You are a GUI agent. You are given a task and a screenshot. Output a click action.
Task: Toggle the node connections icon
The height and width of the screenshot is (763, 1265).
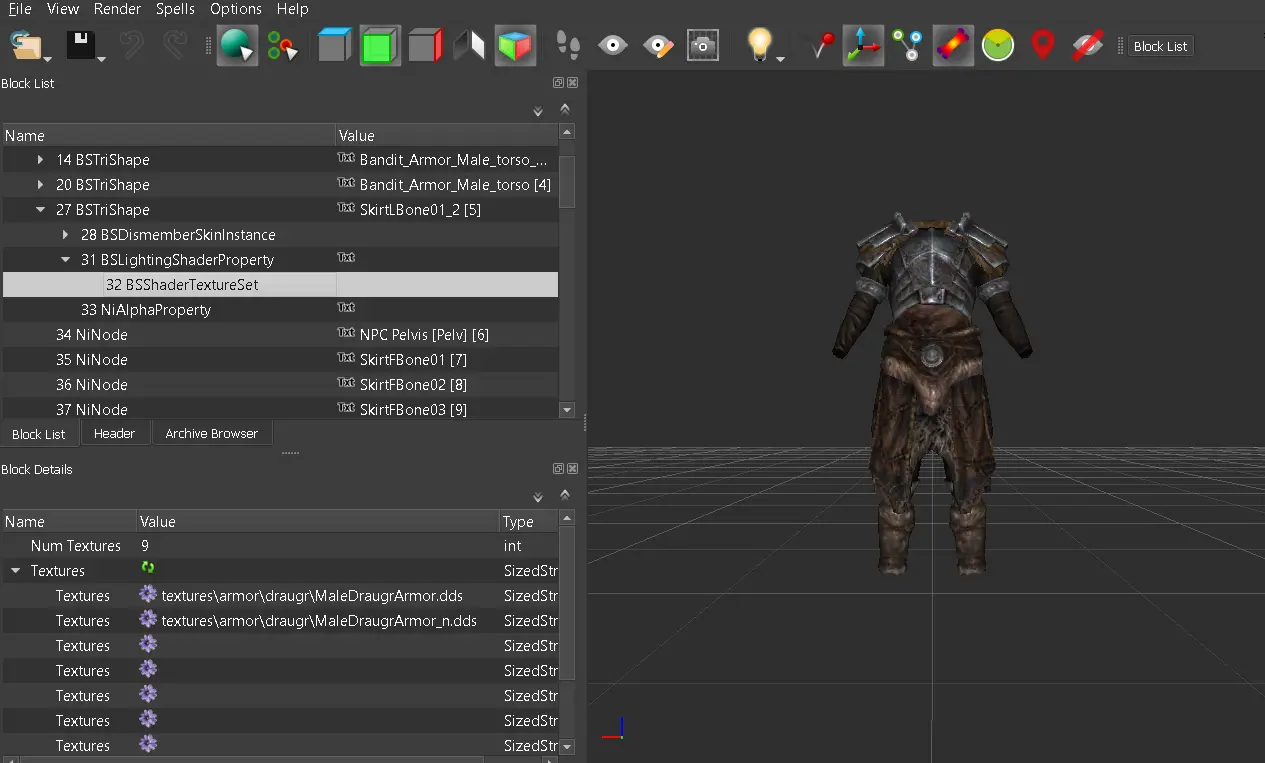click(908, 46)
